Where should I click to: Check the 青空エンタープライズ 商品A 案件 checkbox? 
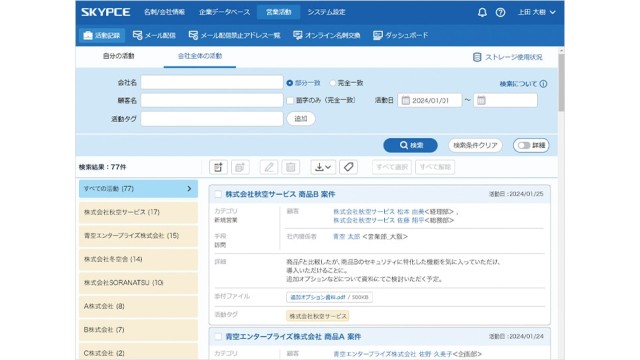(218, 337)
